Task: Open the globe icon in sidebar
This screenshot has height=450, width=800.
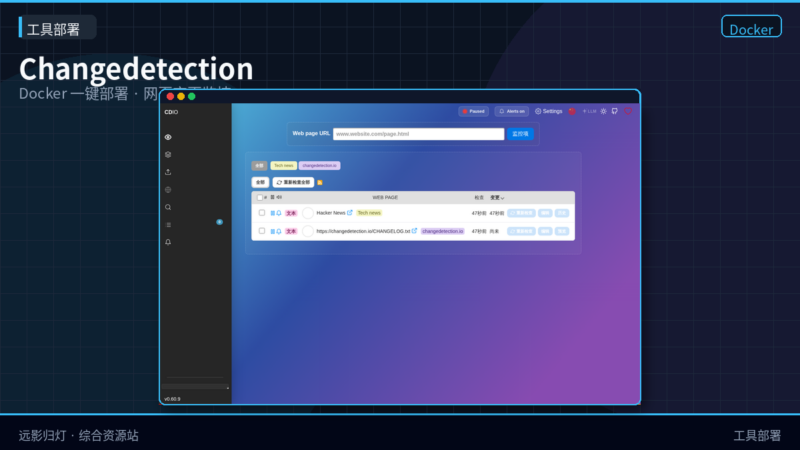Action: click(x=168, y=190)
